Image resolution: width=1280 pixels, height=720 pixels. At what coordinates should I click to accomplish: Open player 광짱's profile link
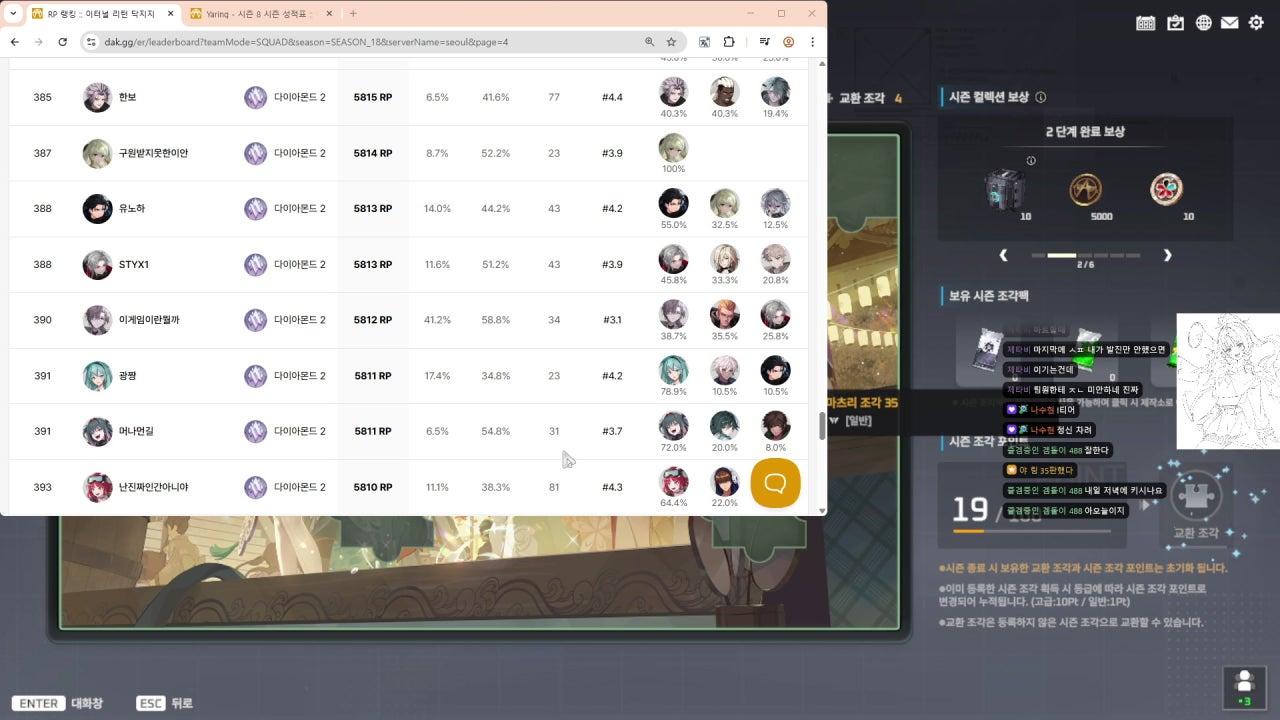click(127, 376)
